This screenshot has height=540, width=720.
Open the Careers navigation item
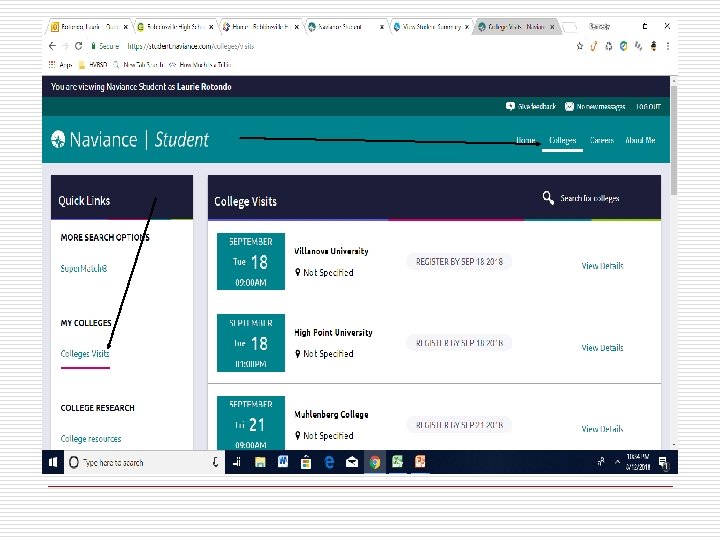pyautogui.click(x=602, y=140)
